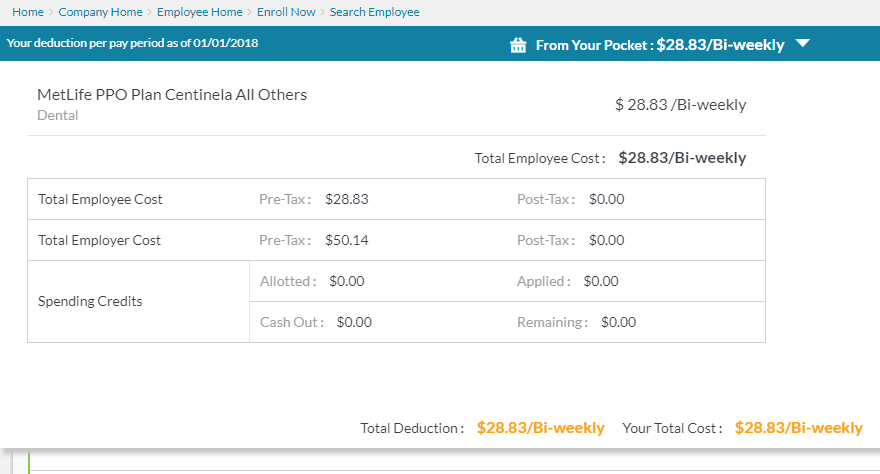Click the deduction per pay period banner text

click(132, 44)
